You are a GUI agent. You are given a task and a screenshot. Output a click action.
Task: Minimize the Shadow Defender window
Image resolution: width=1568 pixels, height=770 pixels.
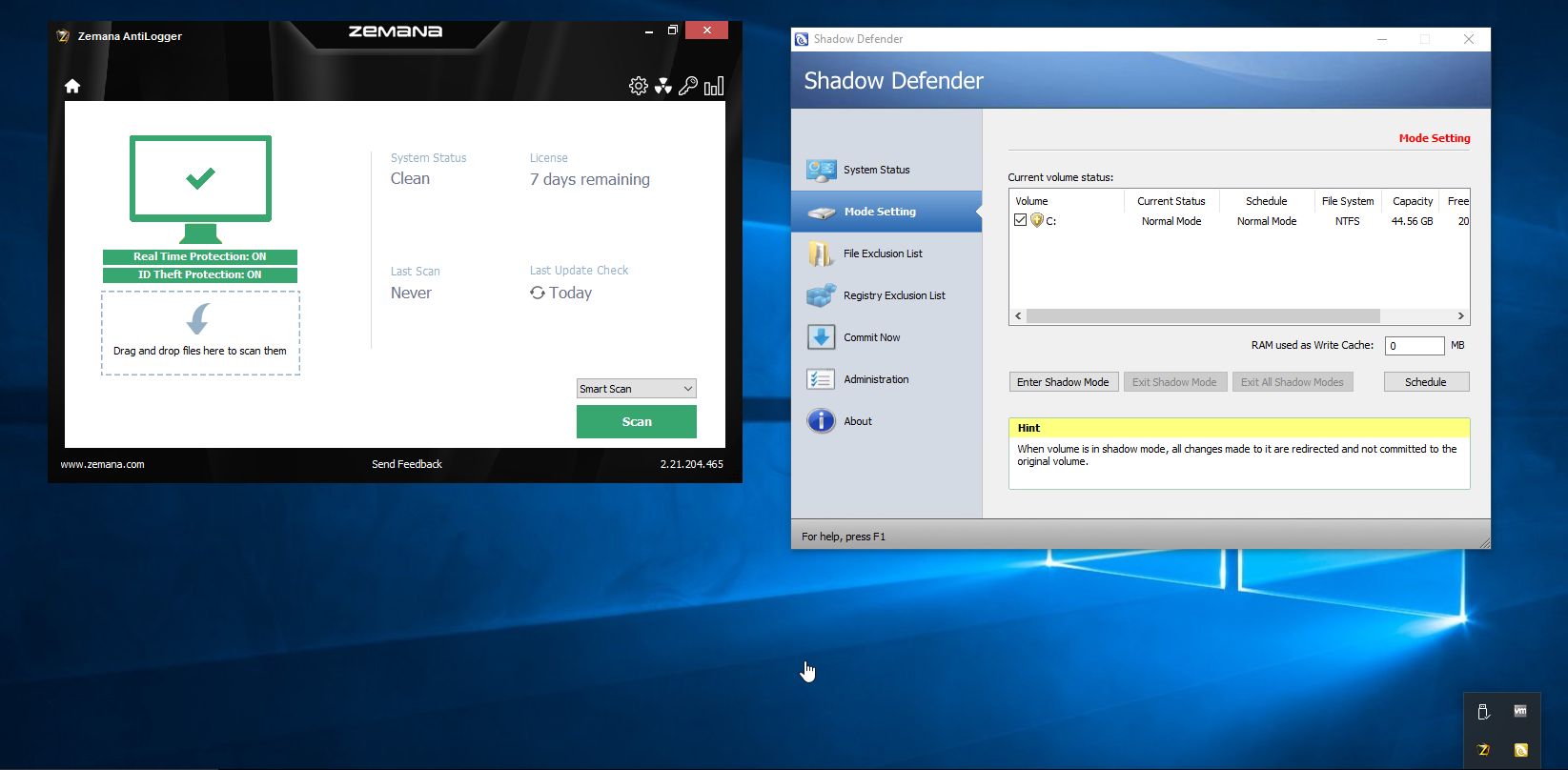tap(1383, 39)
